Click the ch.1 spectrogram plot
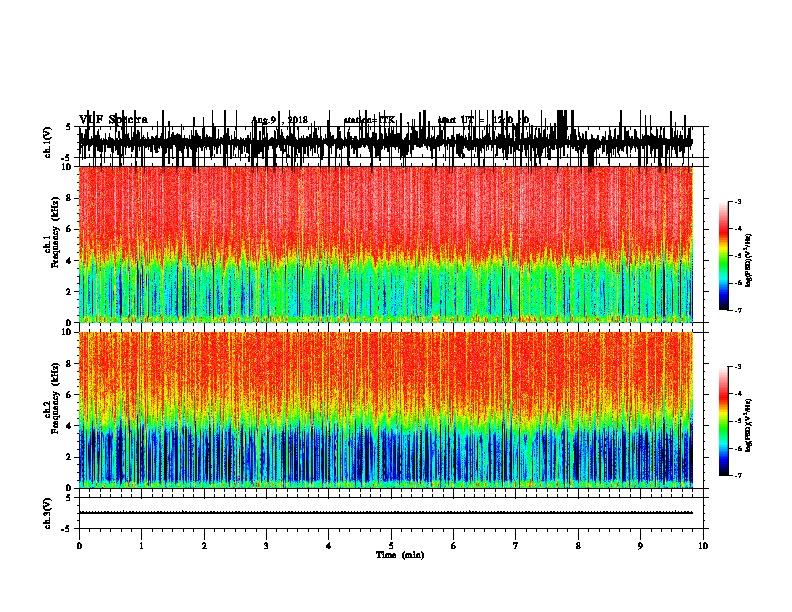 coord(386,244)
